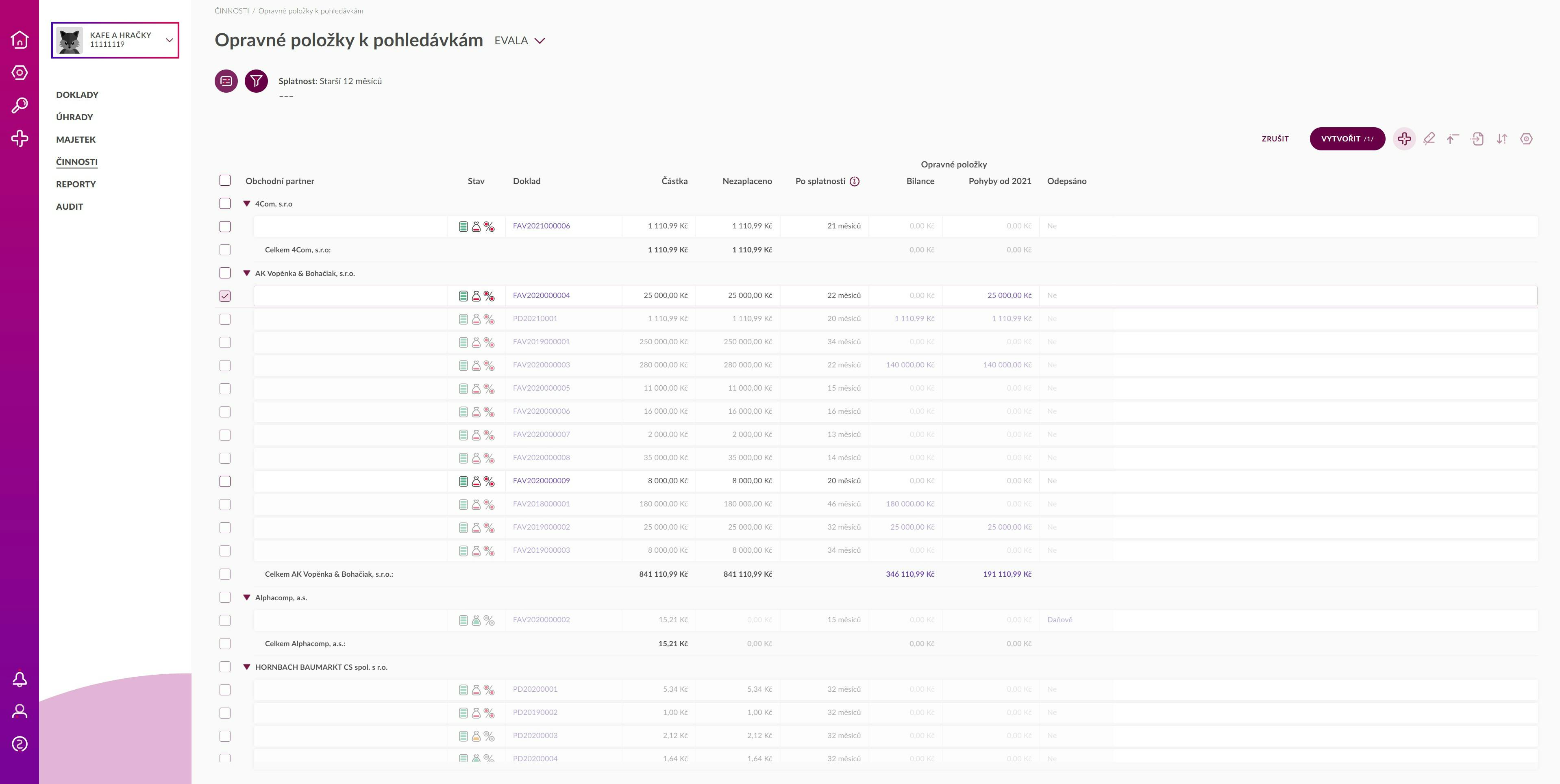This screenshot has width=1560, height=784.
Task: Open the magnifier search icon in sidebar
Action: tap(20, 105)
